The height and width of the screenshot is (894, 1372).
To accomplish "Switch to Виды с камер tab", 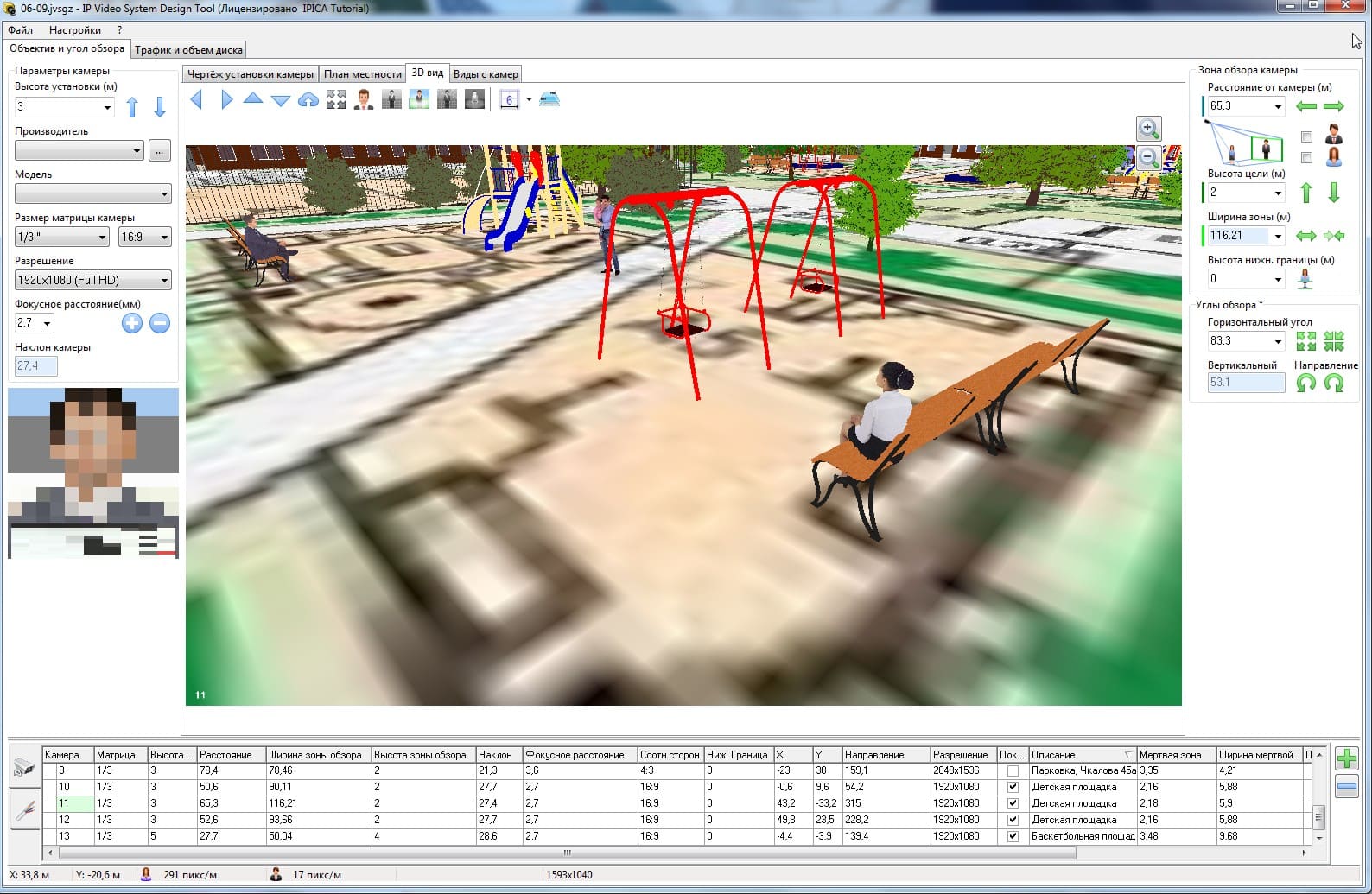I will click(x=486, y=74).
